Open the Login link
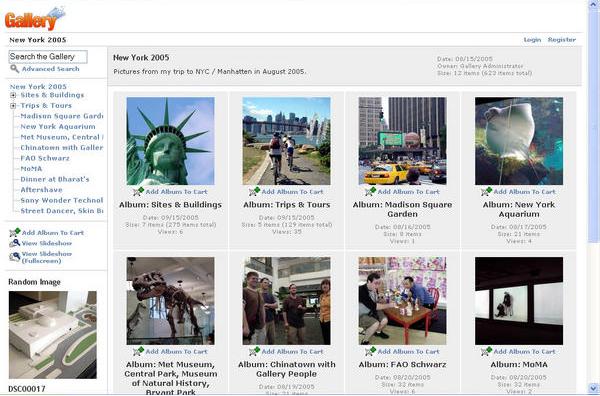 (532, 40)
